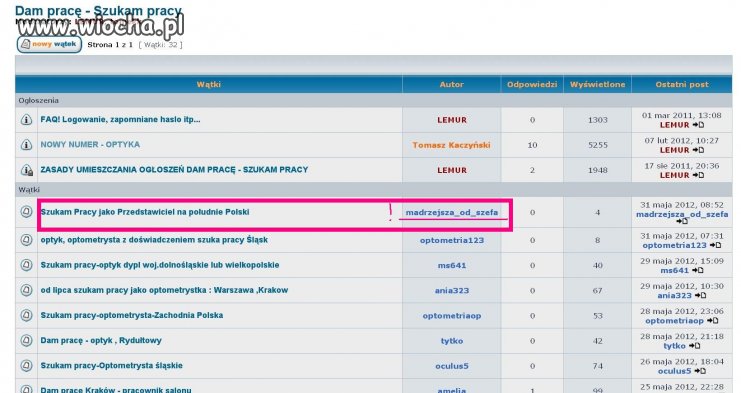Open thread 'Dam pracę Kraków - pracownik salonu'
Image resolution: width=741 pixels, height=393 pixels.
pyautogui.click(x=116, y=390)
